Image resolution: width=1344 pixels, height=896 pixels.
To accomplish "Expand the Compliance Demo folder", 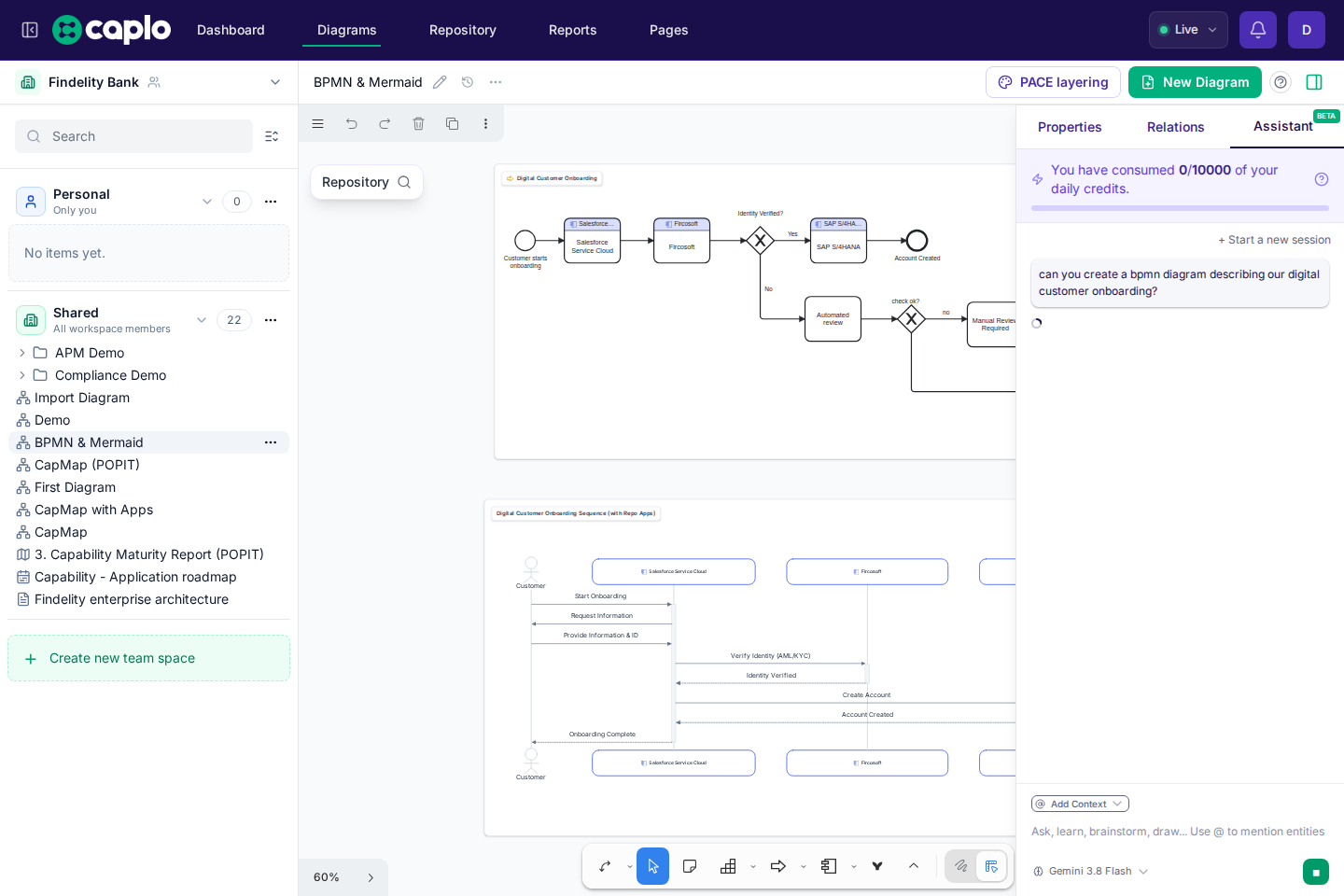I will (x=22, y=375).
